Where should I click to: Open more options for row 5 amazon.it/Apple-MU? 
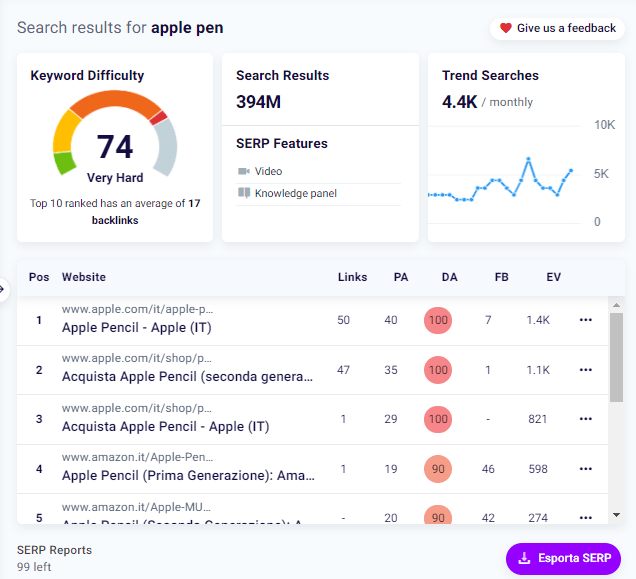pos(585,518)
